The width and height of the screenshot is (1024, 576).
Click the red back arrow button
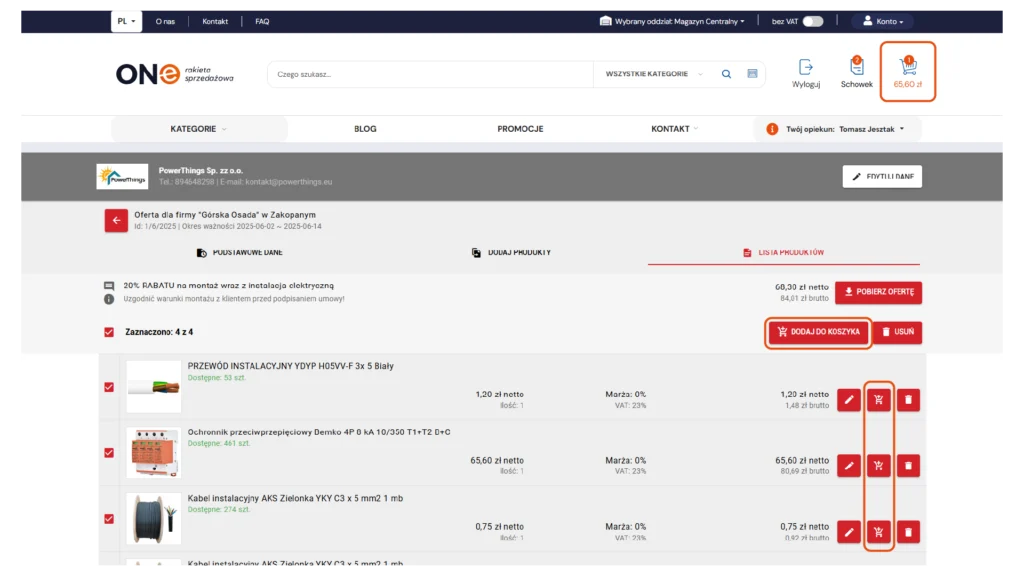116,221
